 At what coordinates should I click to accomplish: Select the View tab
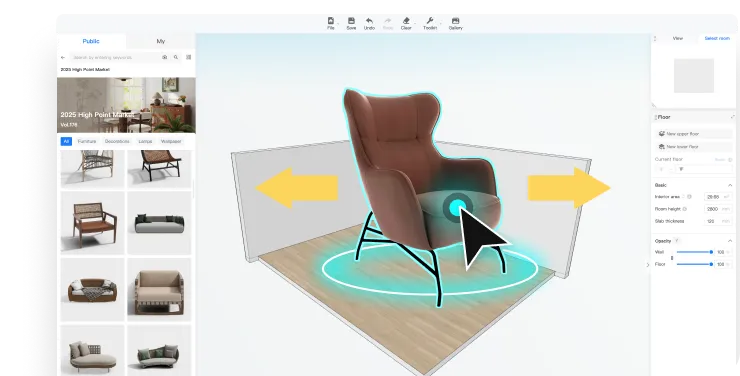(677, 38)
